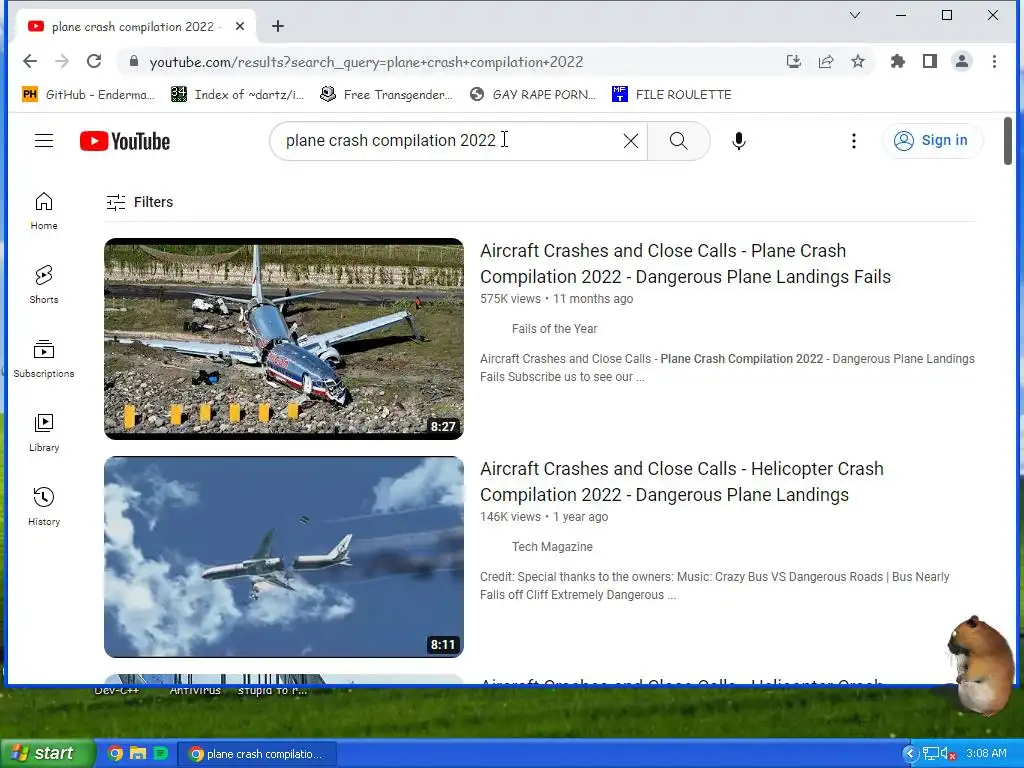1024x768 pixels.
Task: Open FILE ROULETTE bookmark
Action: point(672,95)
